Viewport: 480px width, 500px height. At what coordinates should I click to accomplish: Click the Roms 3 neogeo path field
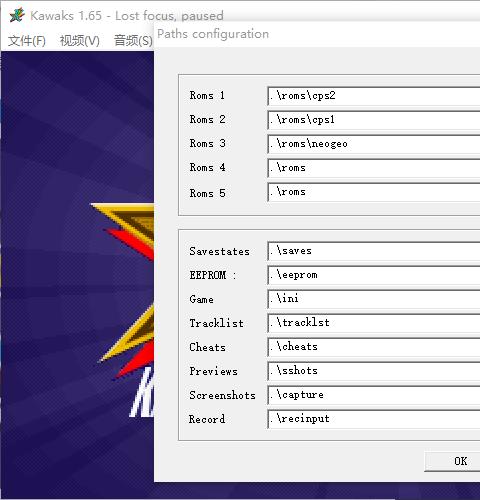(374, 144)
